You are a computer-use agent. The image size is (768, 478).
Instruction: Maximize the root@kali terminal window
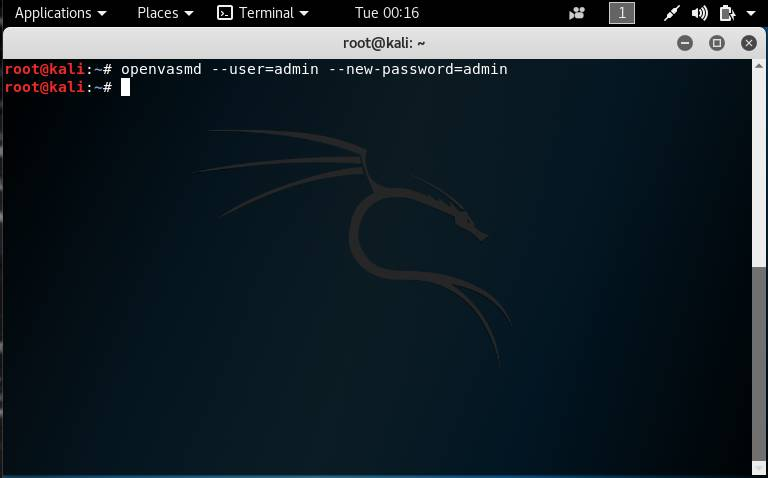(x=717, y=43)
